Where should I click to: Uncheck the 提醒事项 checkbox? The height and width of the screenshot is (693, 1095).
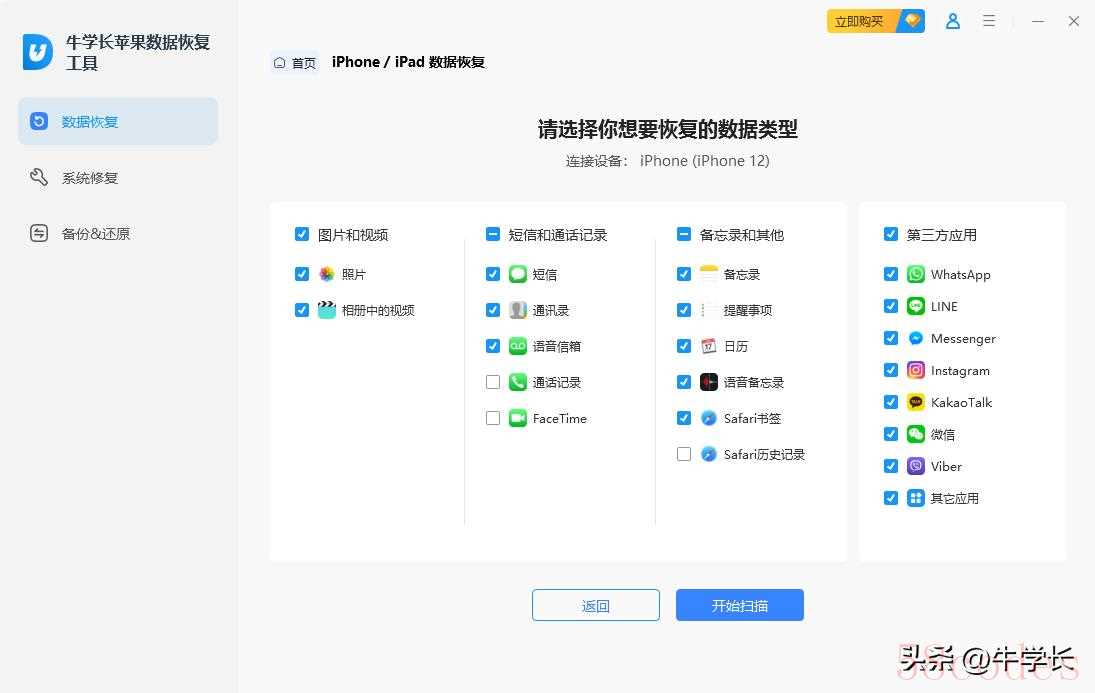[x=684, y=309]
